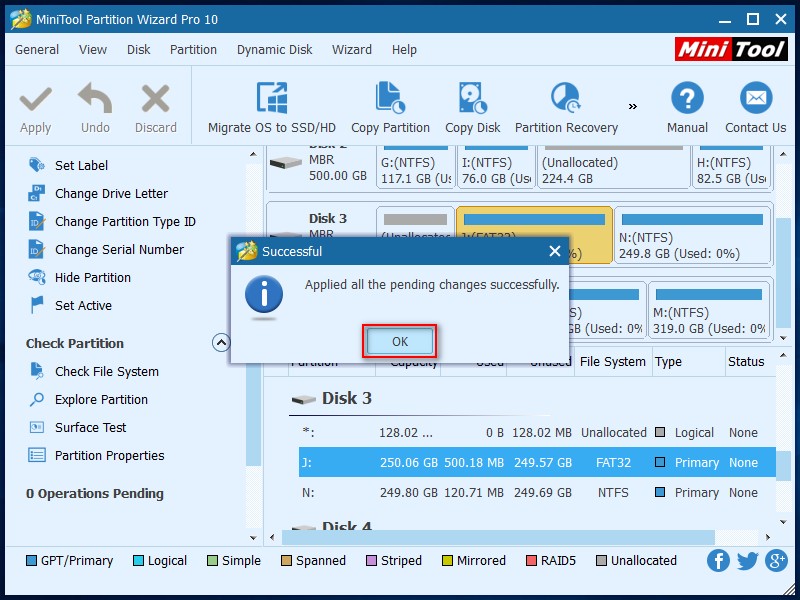
Task: Click the Undo arrow icon
Action: (95, 98)
